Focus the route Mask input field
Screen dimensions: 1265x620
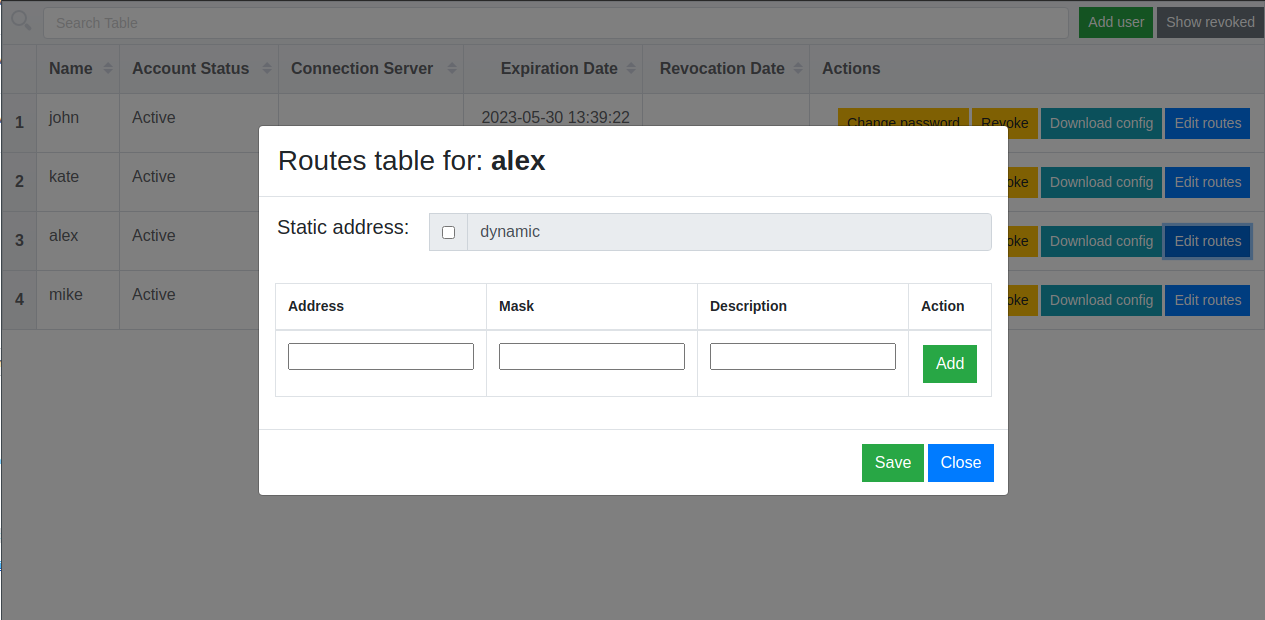[592, 356]
